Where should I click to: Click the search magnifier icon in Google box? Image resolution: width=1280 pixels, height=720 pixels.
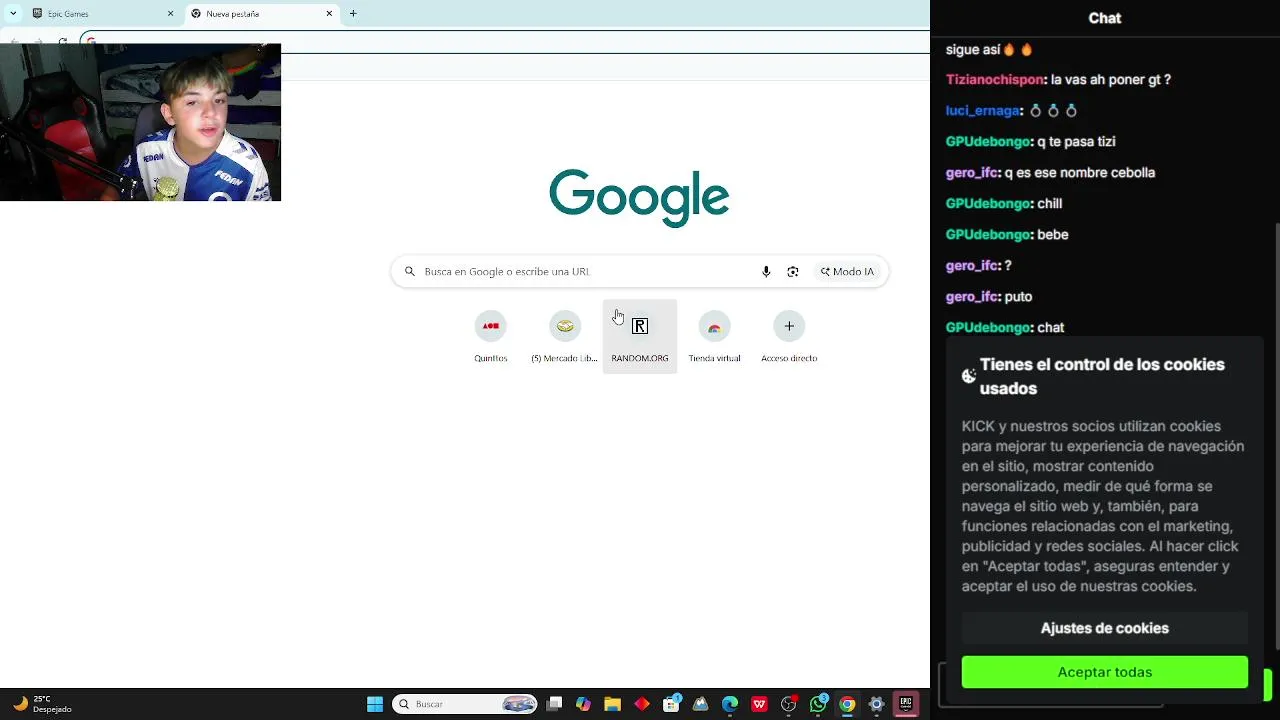click(x=409, y=271)
